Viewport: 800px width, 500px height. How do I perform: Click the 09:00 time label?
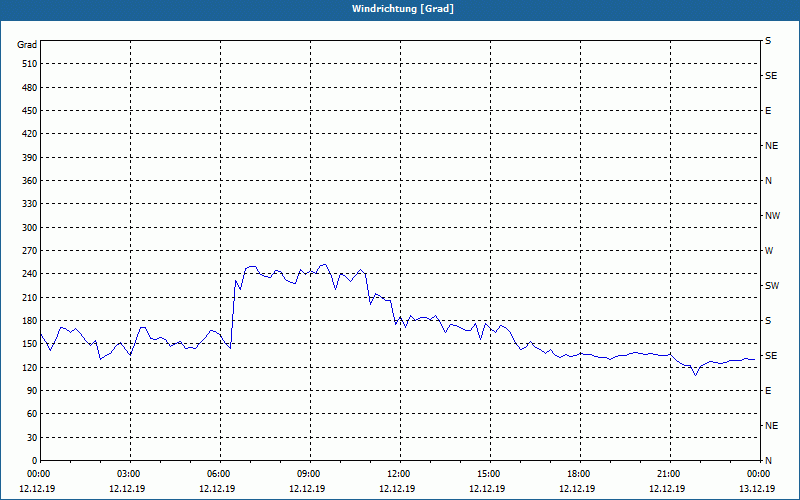(x=310, y=474)
